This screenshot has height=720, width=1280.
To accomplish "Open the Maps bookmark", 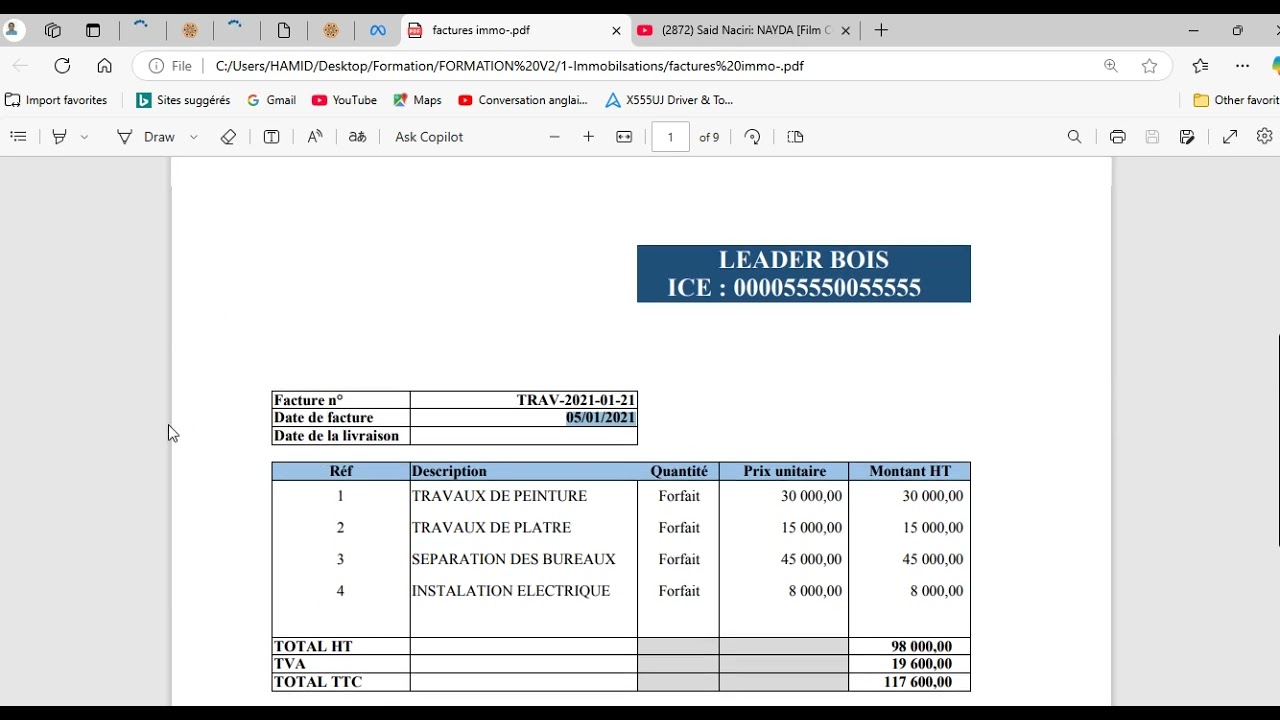I will click(417, 100).
